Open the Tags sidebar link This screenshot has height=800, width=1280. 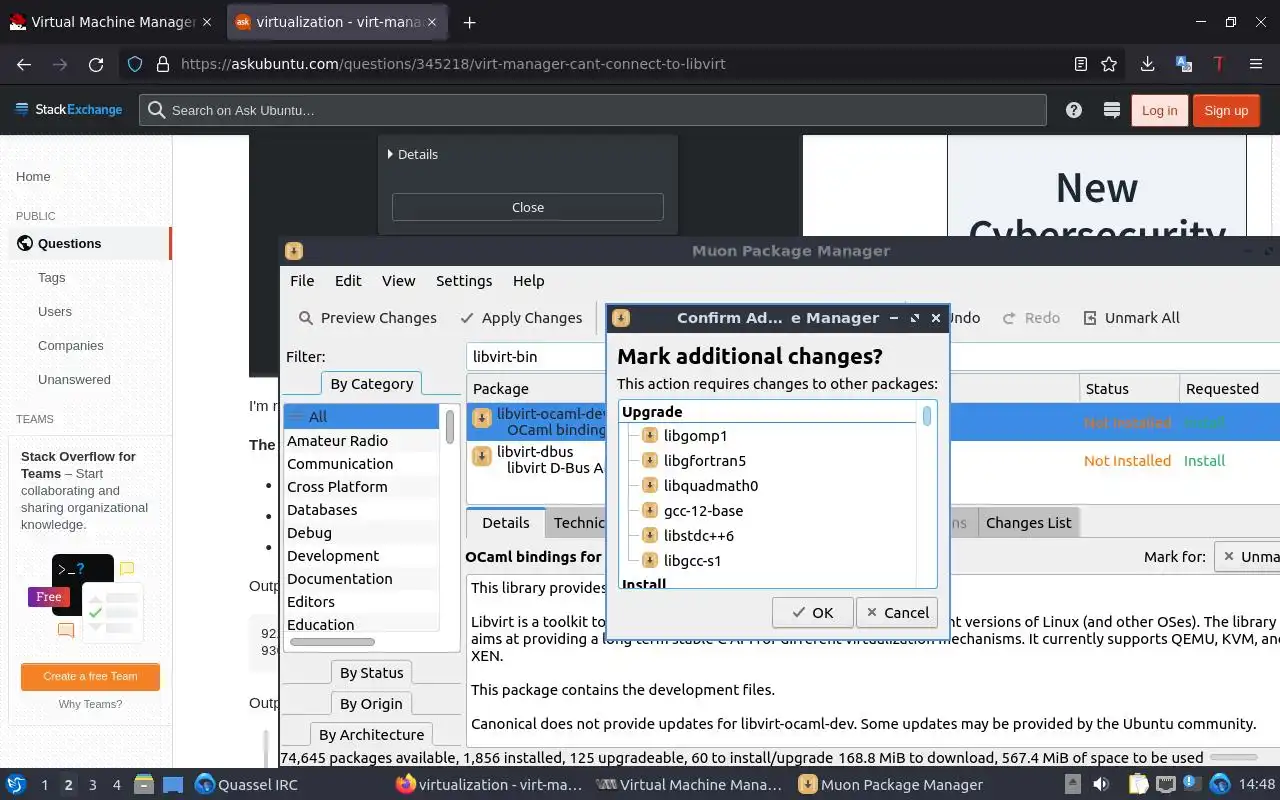52,278
